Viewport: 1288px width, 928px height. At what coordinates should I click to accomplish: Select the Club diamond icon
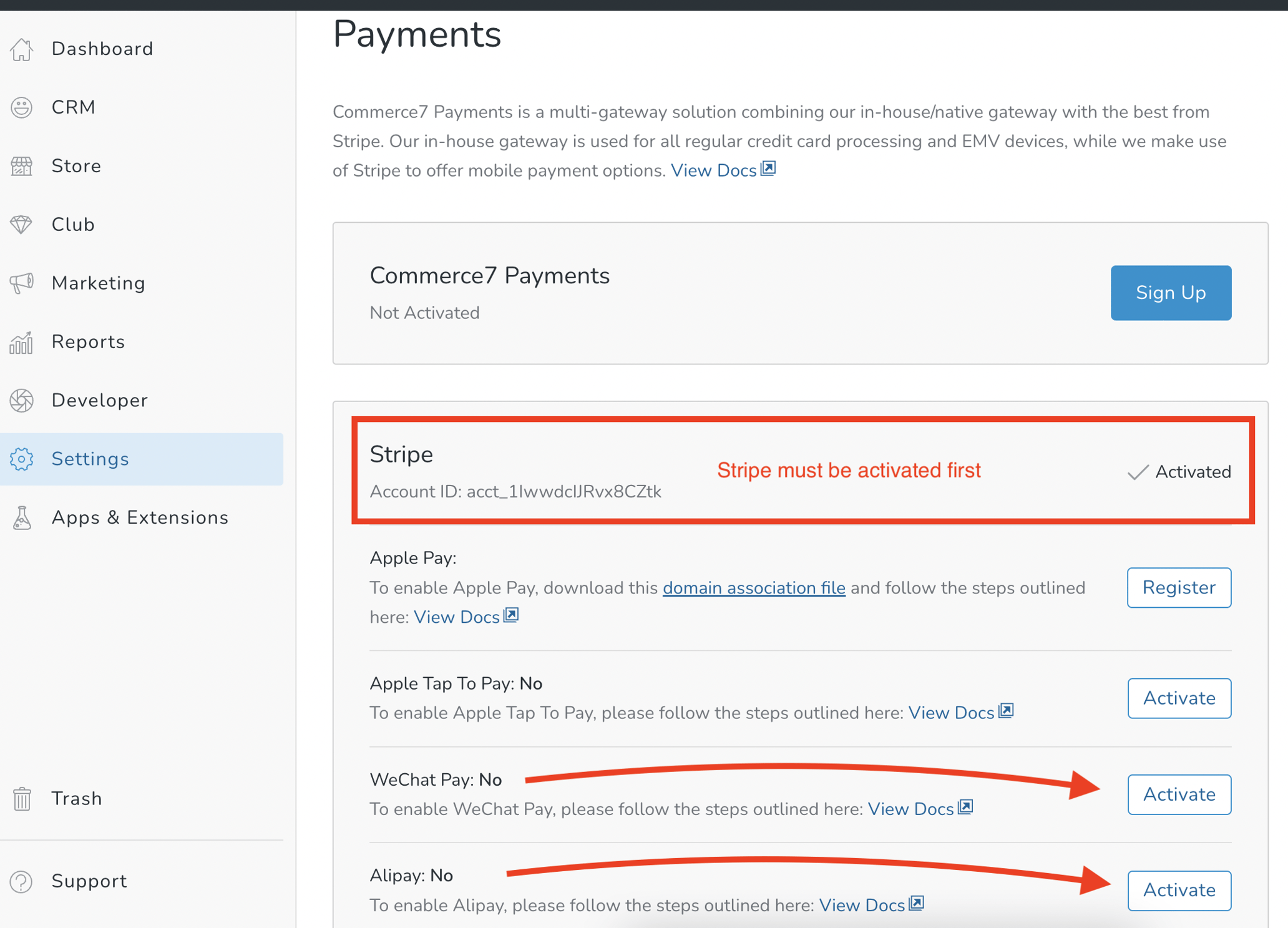click(22, 224)
